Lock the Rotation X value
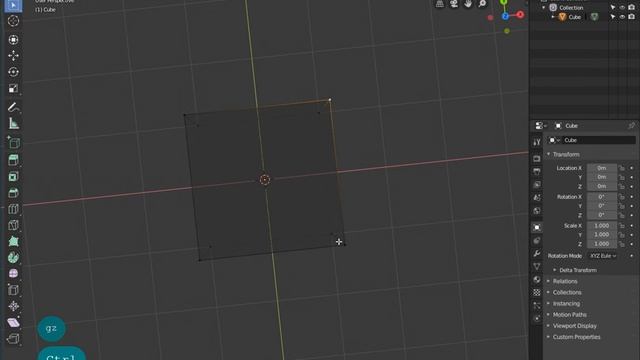Image resolution: width=640 pixels, height=360 pixels. point(622,197)
